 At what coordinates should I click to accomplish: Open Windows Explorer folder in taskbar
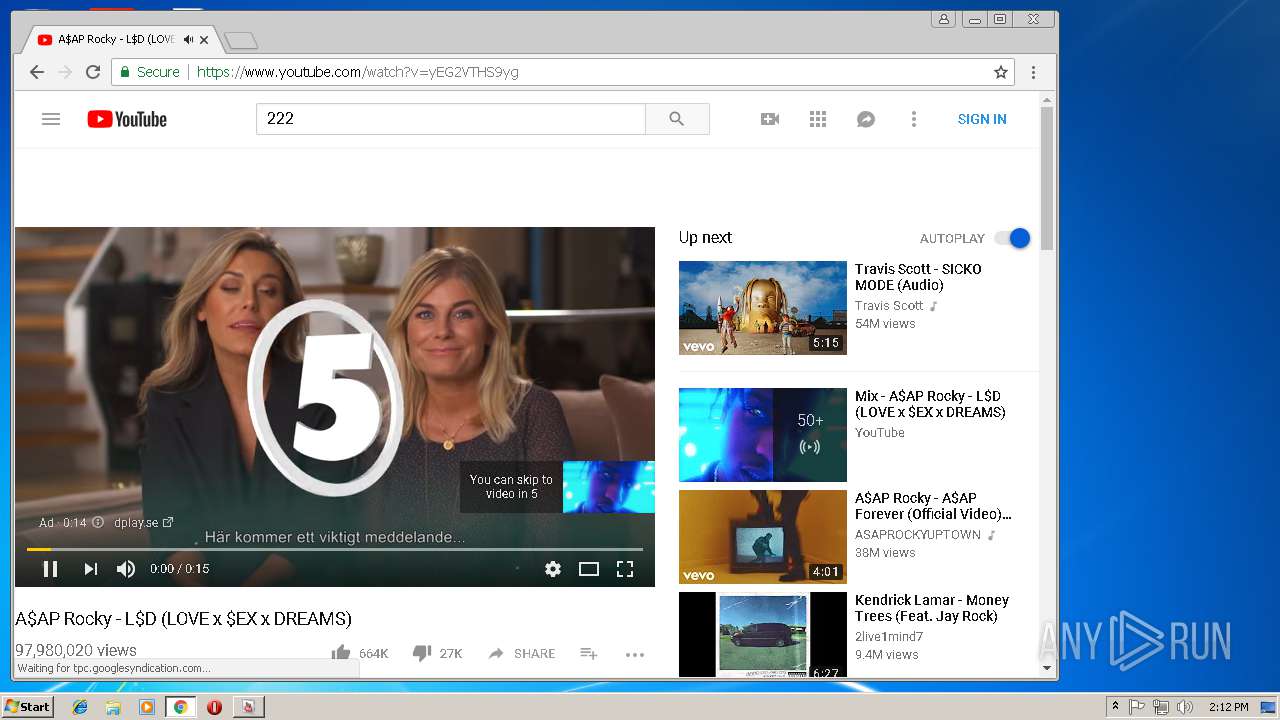(113, 707)
